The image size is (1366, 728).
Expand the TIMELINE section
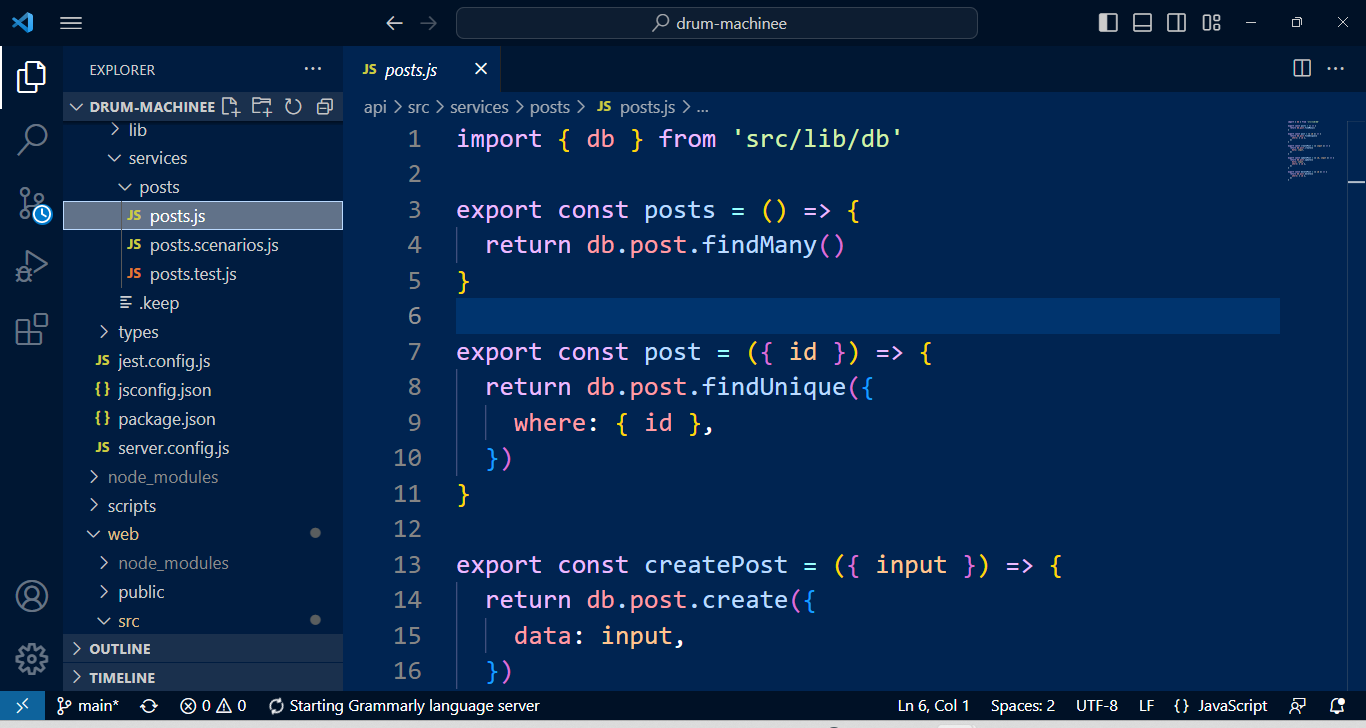[203, 677]
